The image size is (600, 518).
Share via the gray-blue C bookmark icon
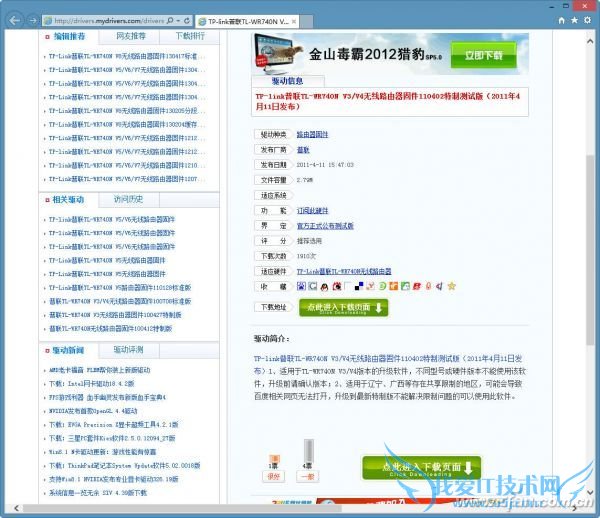313,286
